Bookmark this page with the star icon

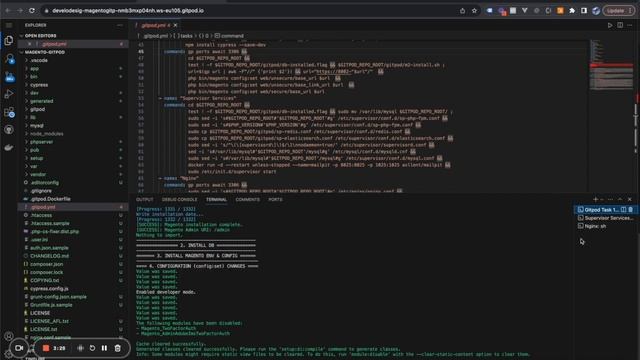pos(474,11)
